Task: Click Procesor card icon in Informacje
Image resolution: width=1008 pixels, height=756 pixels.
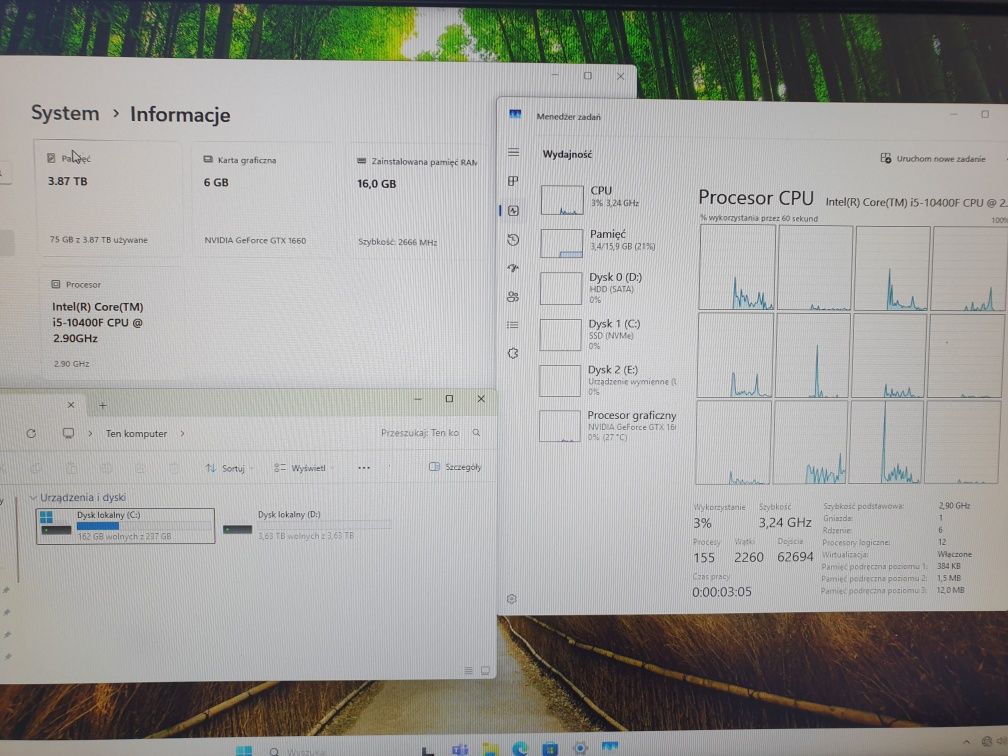Action: (56, 284)
